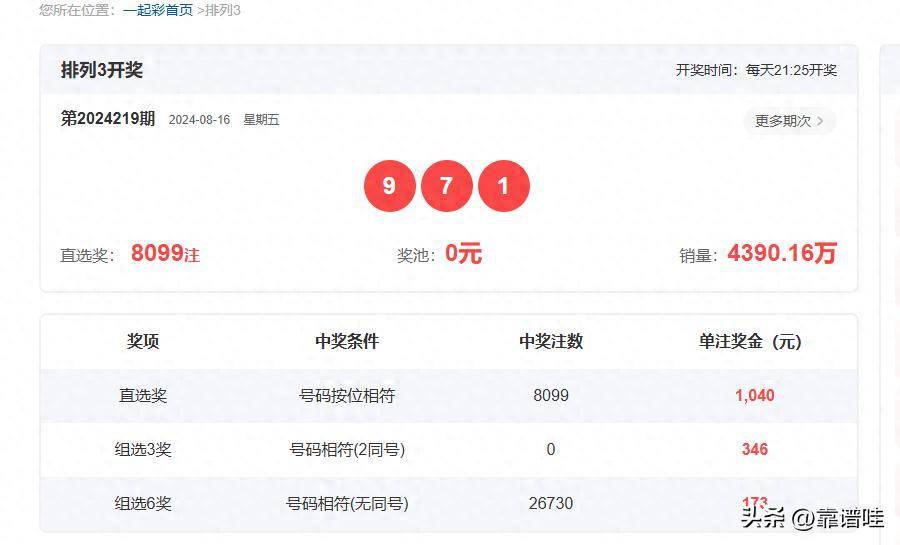Click the 中奖条件 column header

(347, 341)
